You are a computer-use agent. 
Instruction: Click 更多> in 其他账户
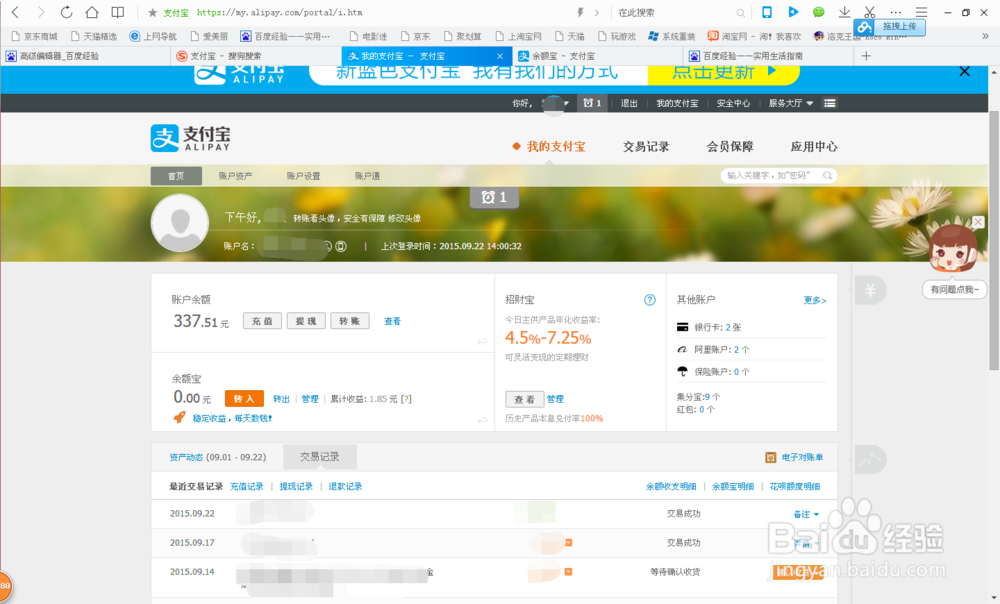coord(814,300)
